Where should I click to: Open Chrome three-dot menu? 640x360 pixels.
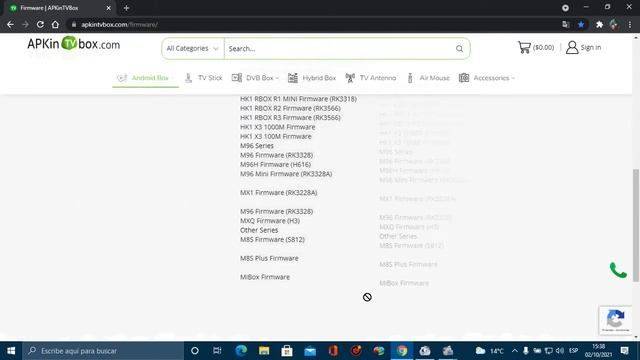pyautogui.click(x=630, y=24)
